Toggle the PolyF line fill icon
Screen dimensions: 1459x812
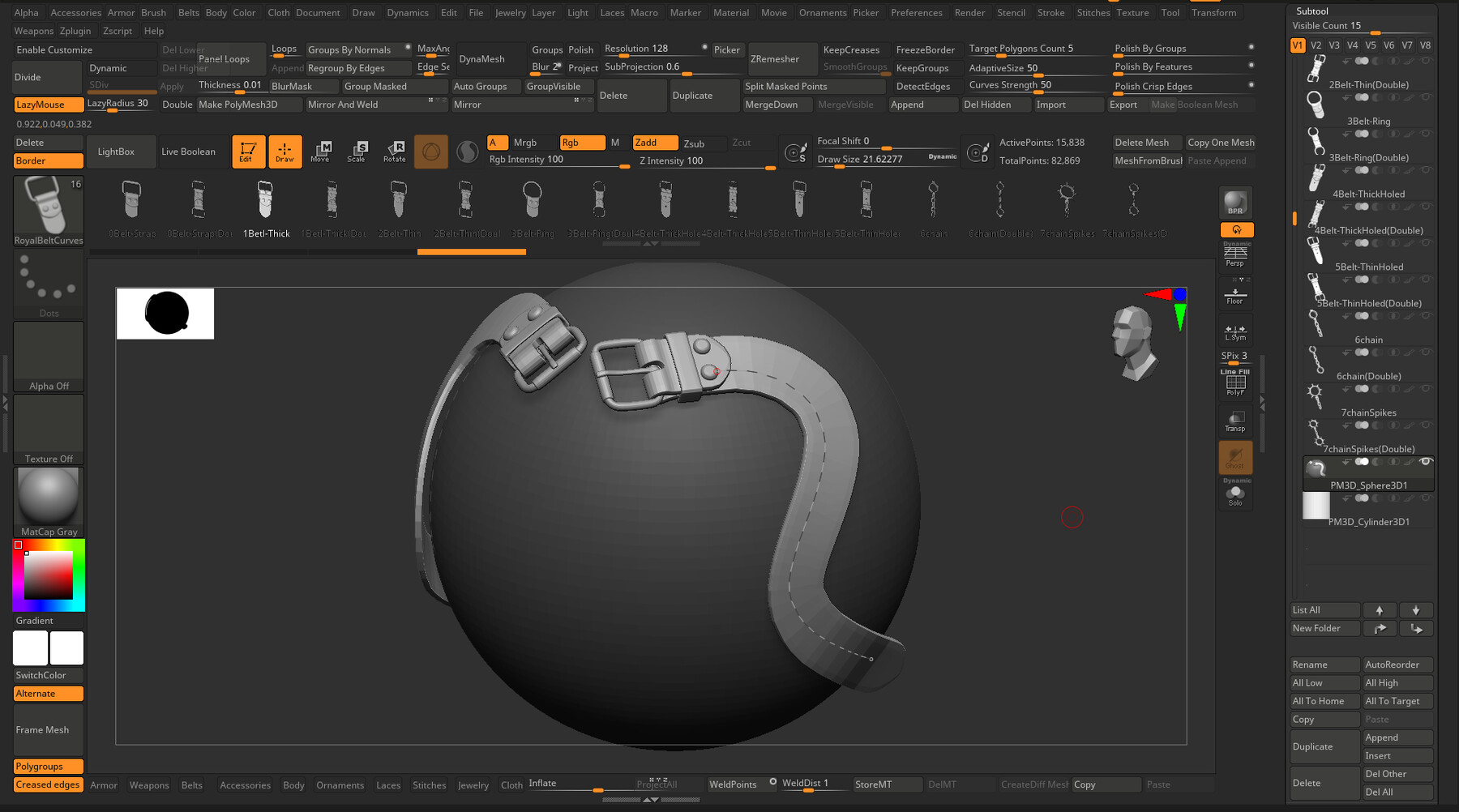click(x=1235, y=382)
